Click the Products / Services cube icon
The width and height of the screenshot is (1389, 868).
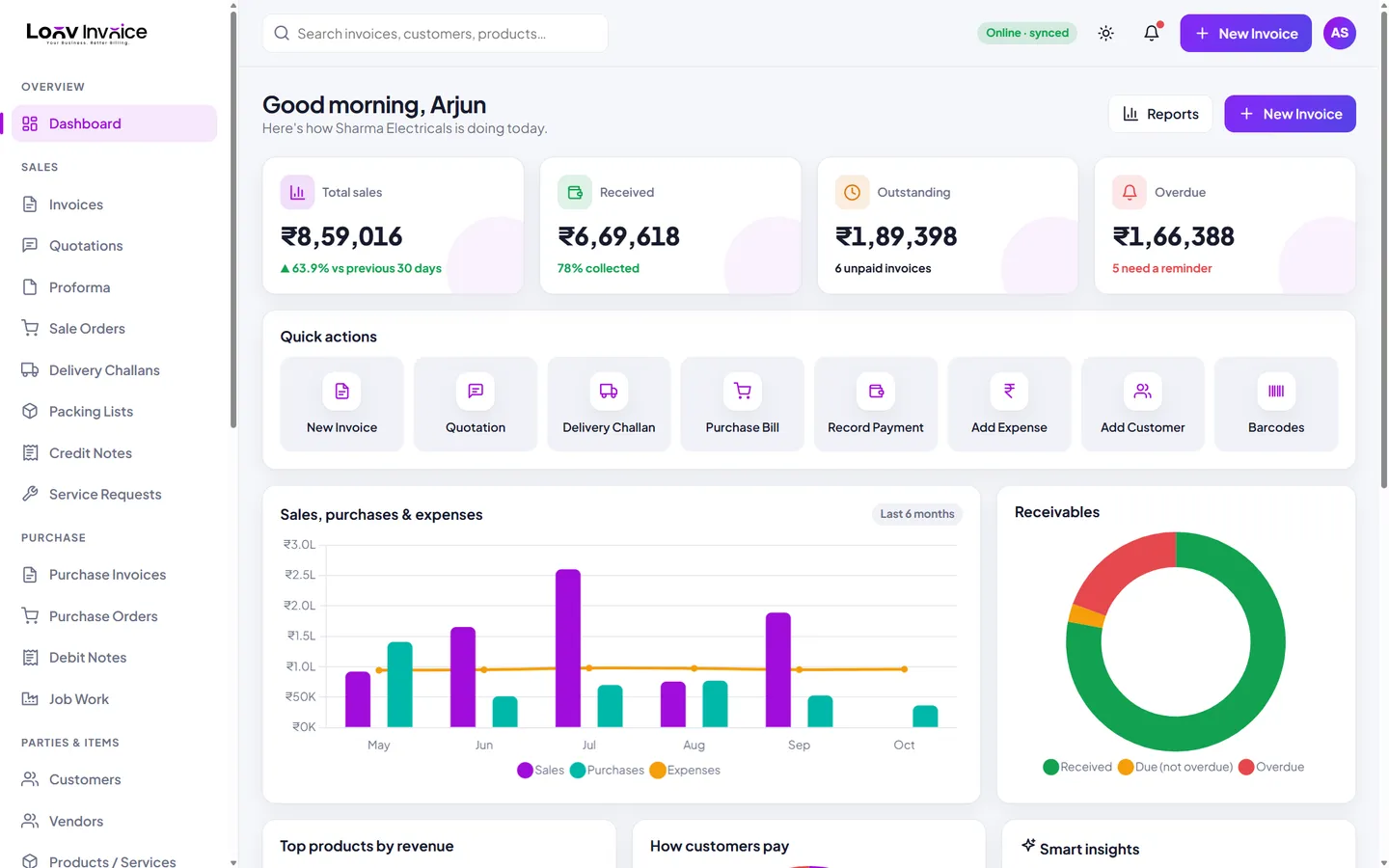point(30,861)
